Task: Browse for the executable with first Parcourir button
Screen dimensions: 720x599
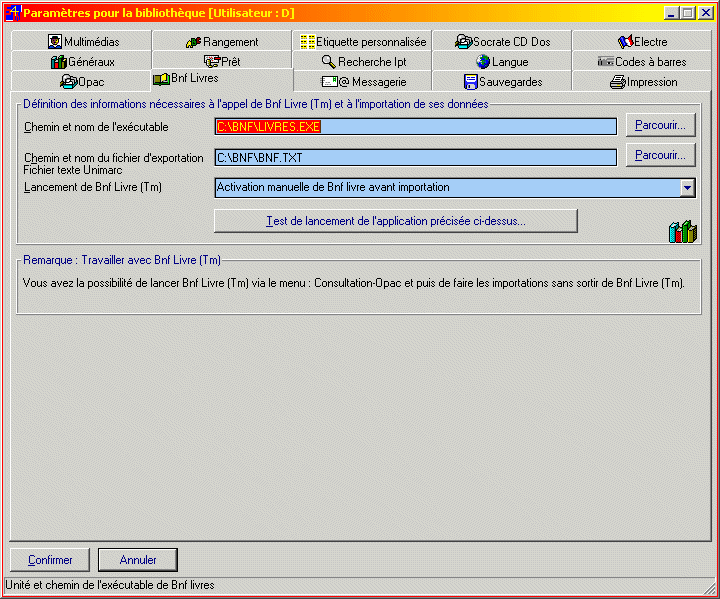Action: coord(660,125)
